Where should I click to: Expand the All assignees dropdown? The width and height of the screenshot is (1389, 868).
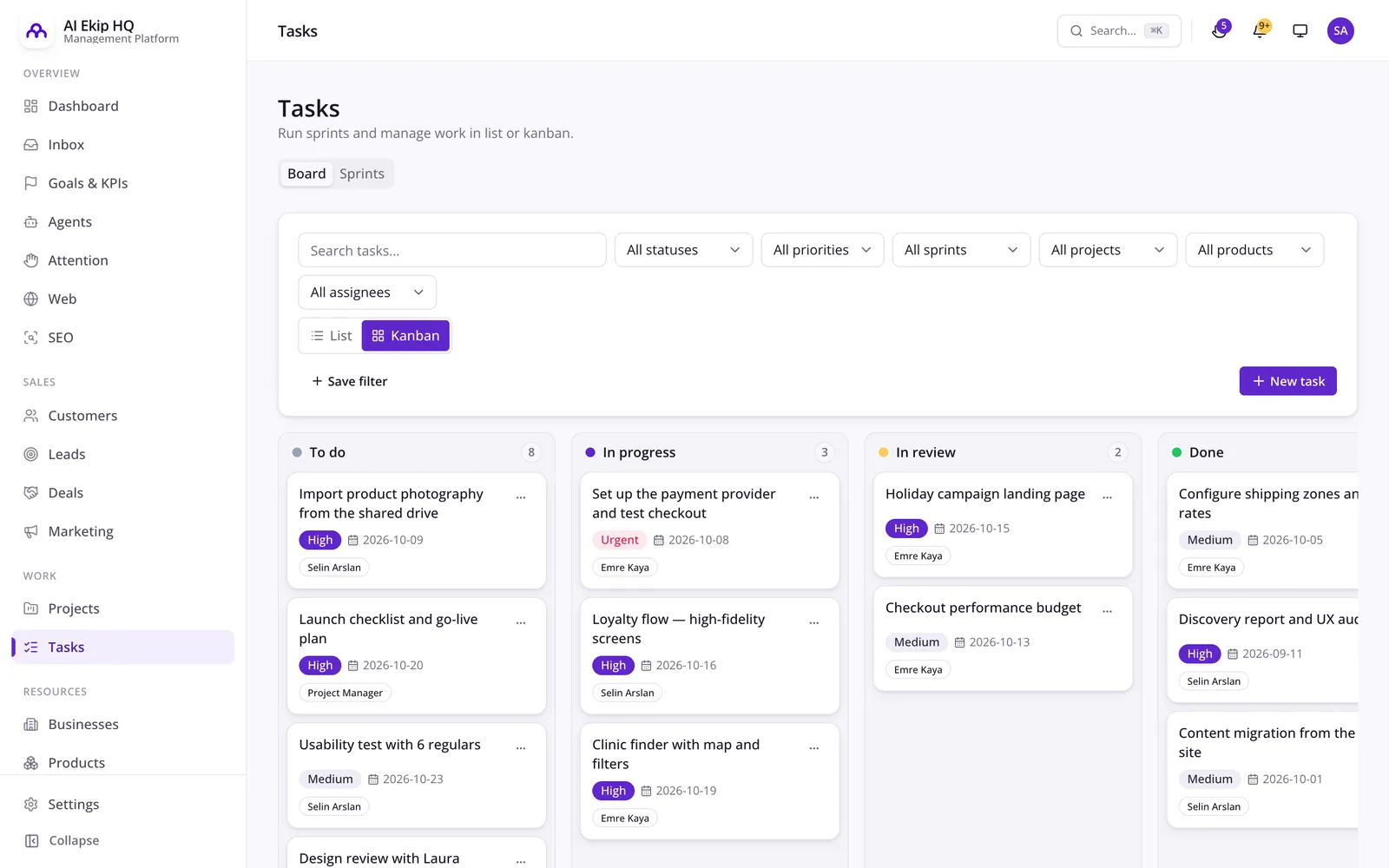pos(367,293)
